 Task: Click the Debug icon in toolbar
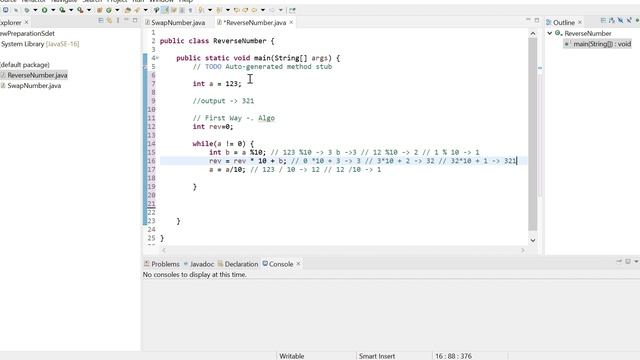click(27, 10)
